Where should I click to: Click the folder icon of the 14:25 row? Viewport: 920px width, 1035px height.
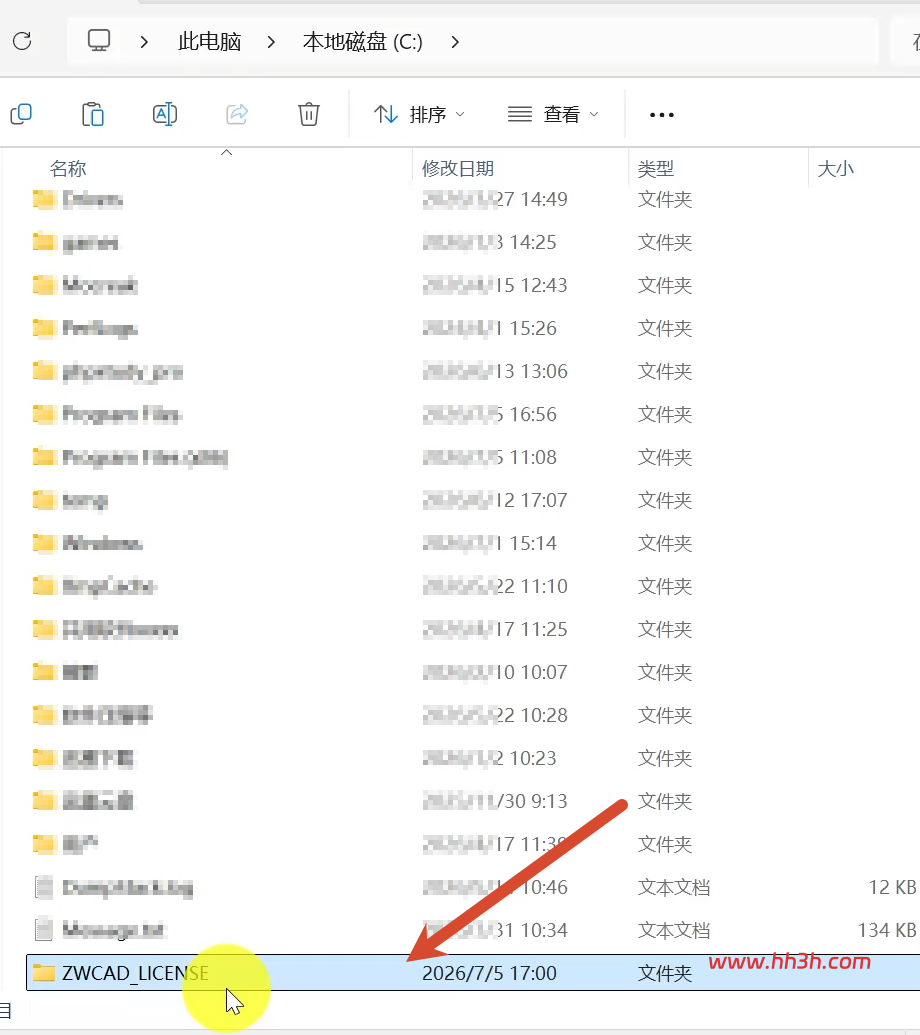pos(44,242)
